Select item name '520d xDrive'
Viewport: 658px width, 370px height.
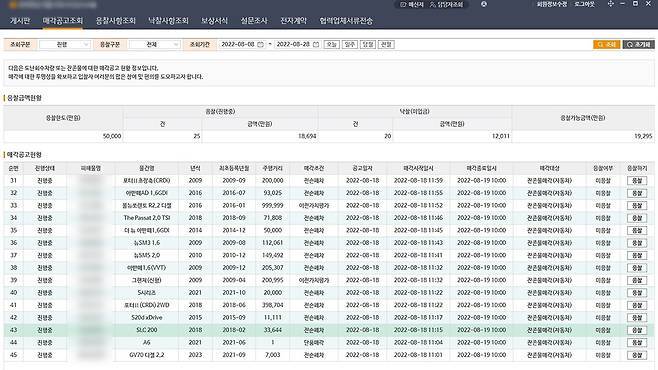(146, 318)
